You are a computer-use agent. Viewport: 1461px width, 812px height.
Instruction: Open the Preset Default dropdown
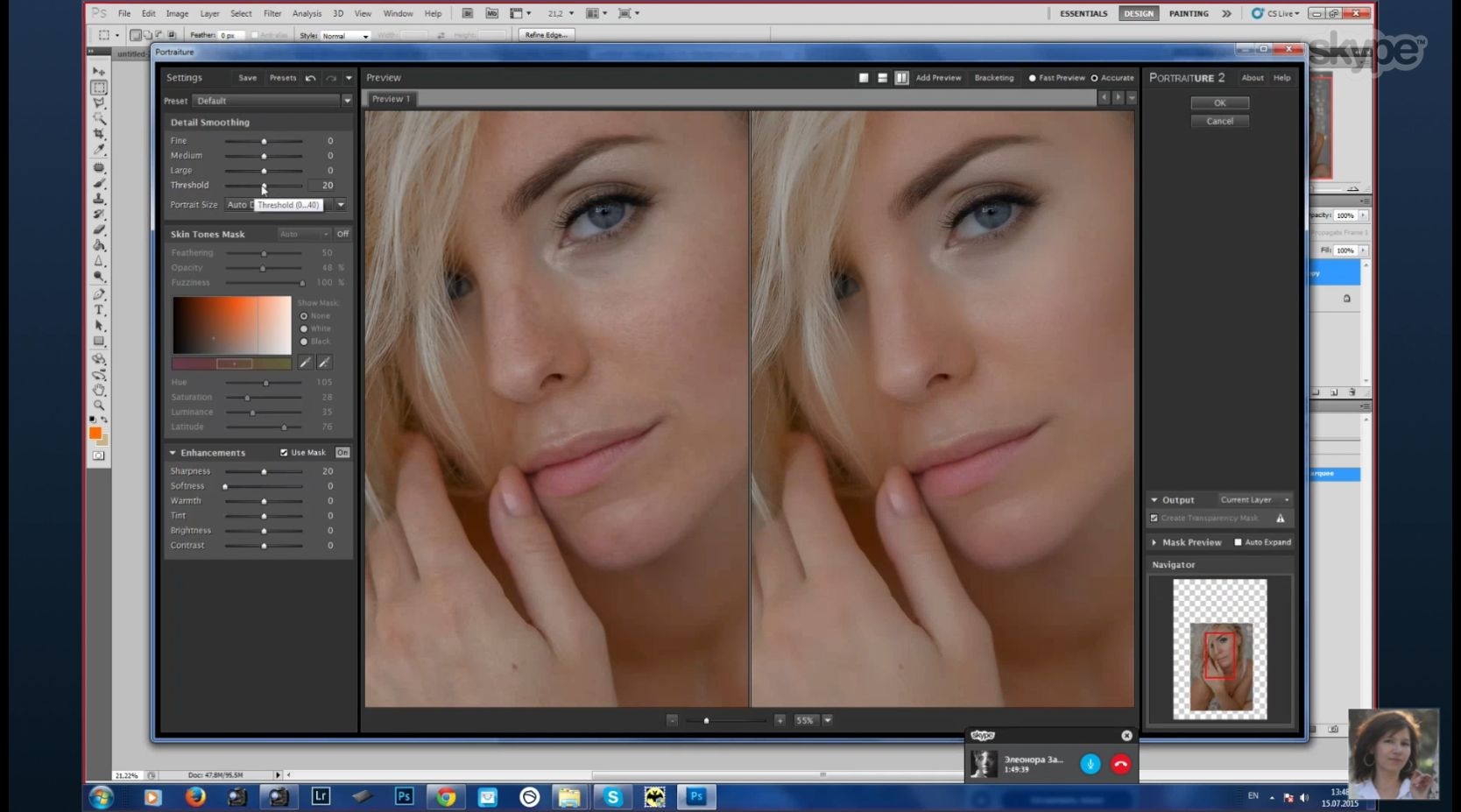point(272,101)
